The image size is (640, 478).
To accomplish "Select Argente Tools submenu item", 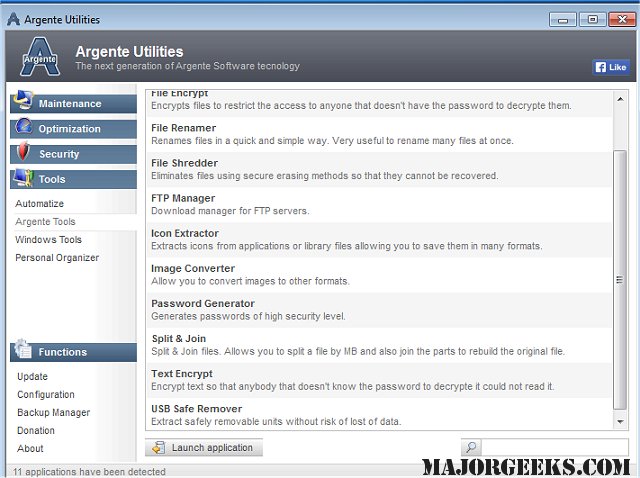I will click(x=45, y=222).
